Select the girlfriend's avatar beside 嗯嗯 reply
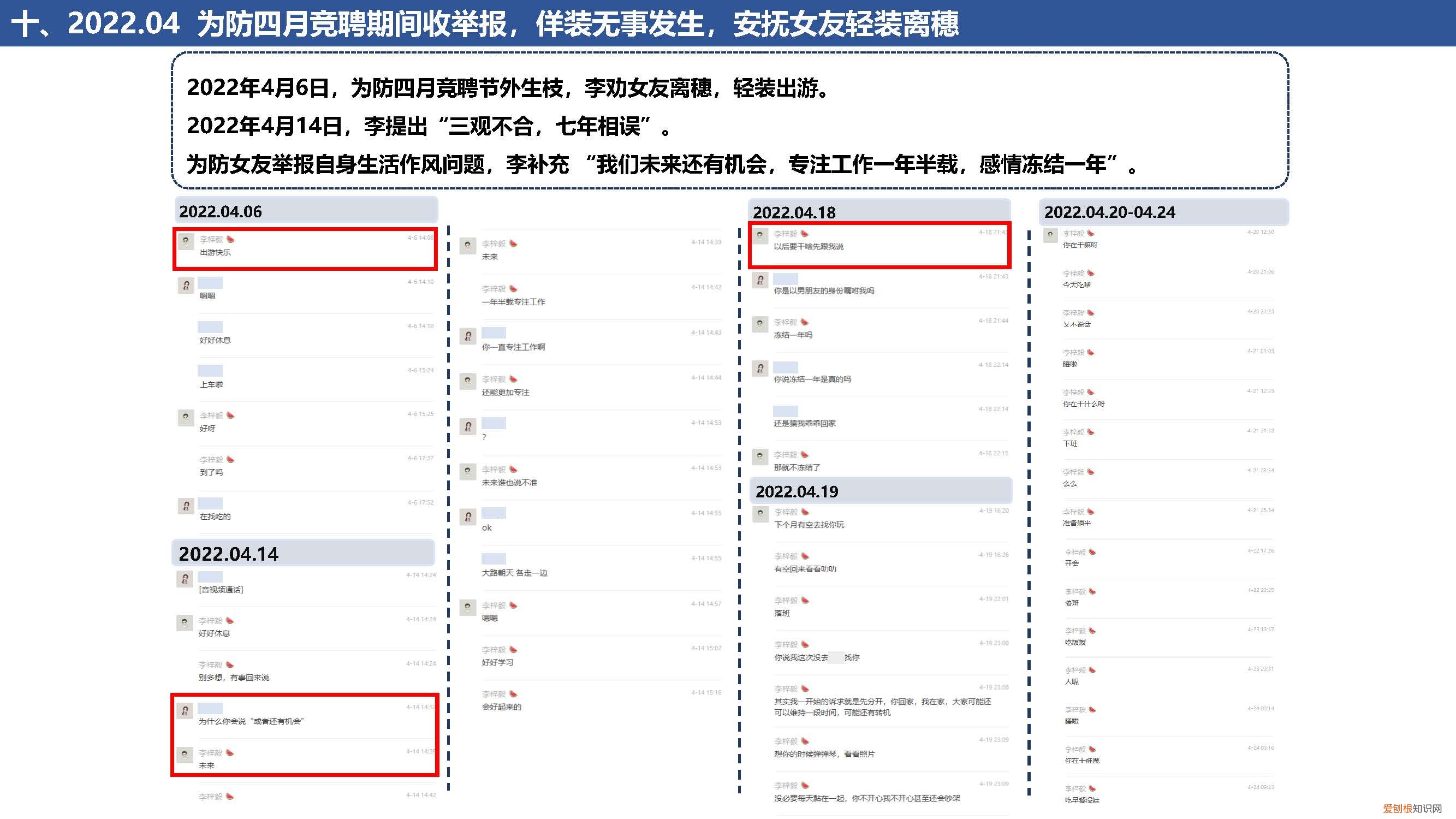Screen dimensions: 1456x819 pyautogui.click(x=187, y=286)
